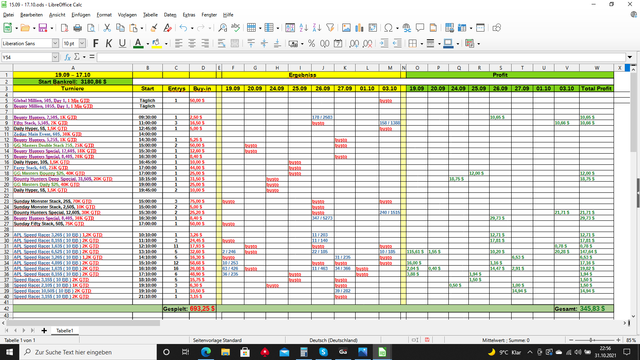The width and height of the screenshot is (640, 360).
Task: Open the font name dropdown
Action: click(x=55, y=43)
